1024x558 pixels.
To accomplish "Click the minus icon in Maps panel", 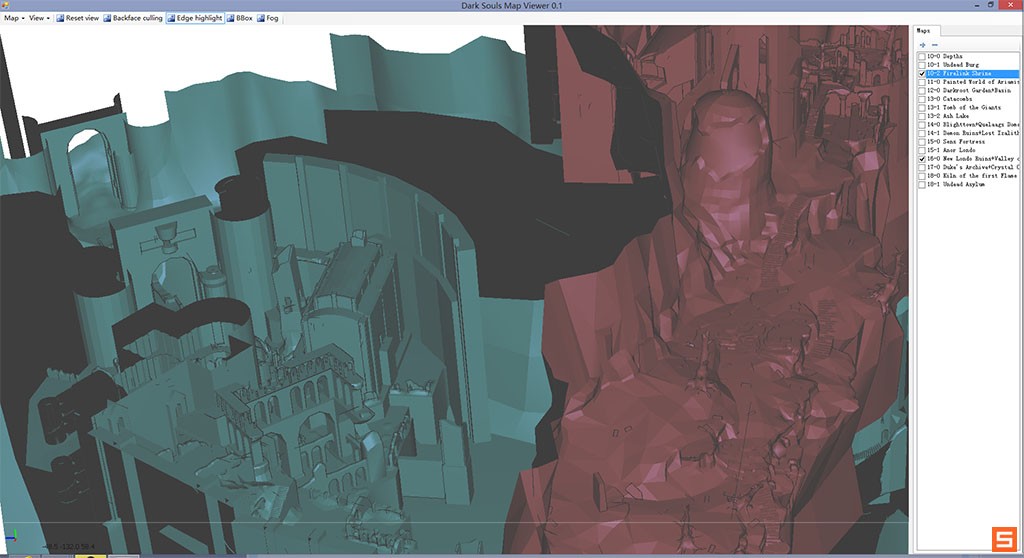I will tap(934, 44).
